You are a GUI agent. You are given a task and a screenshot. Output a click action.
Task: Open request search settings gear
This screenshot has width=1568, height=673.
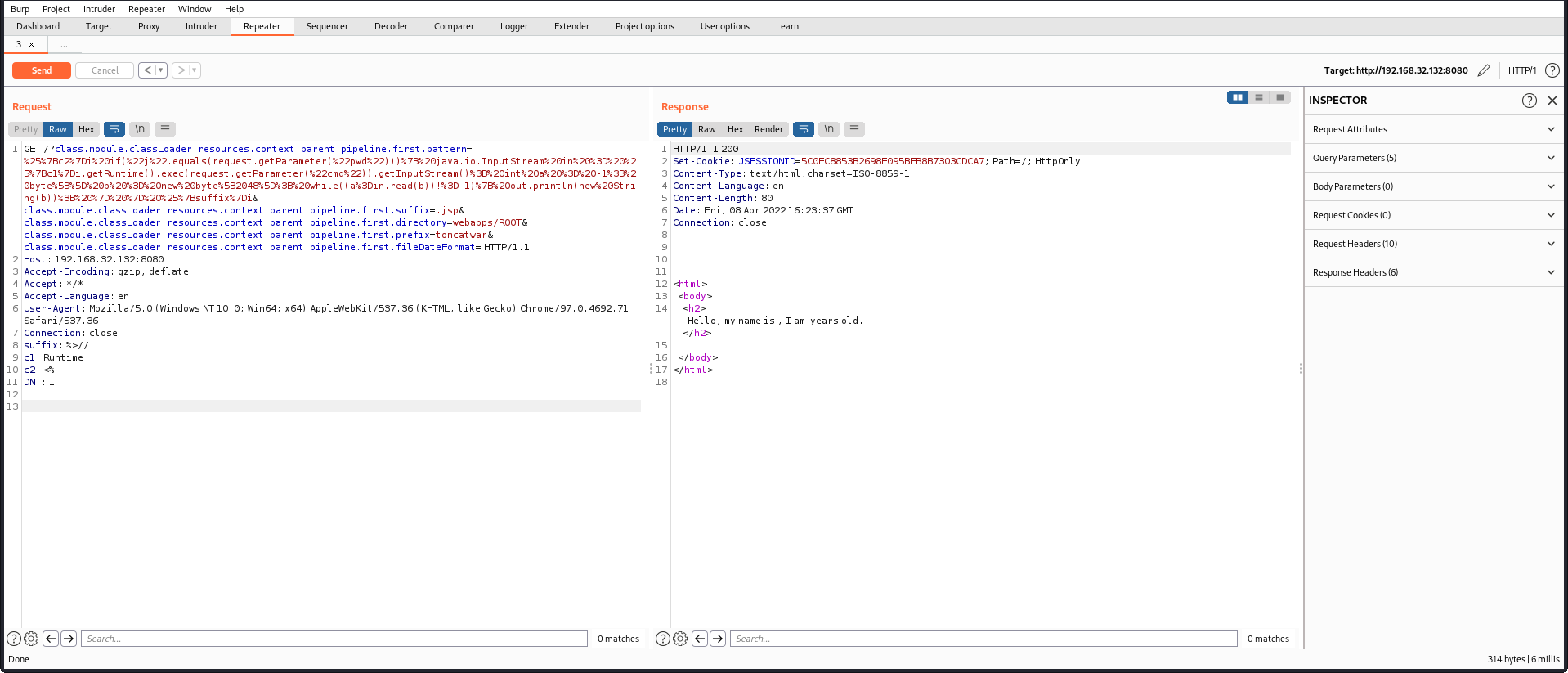[x=31, y=639]
